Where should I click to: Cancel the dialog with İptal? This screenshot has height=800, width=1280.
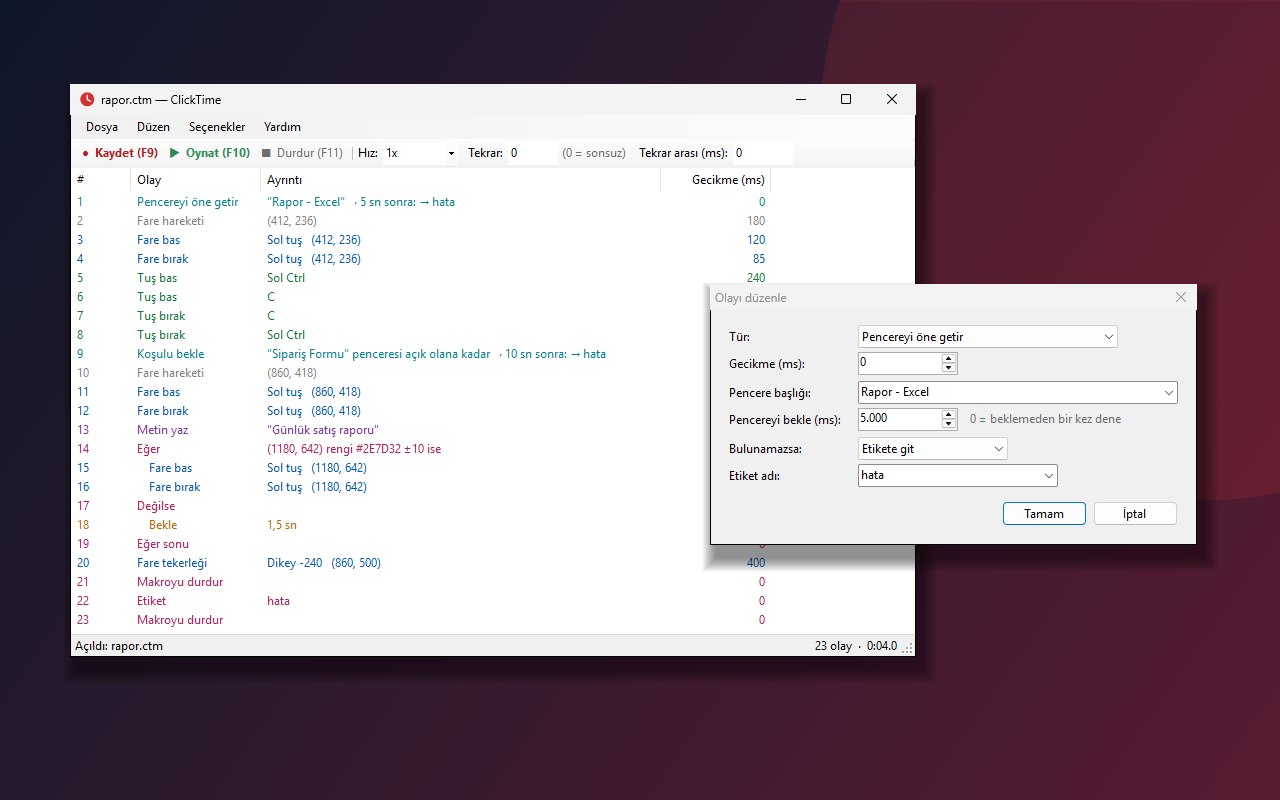point(1135,514)
